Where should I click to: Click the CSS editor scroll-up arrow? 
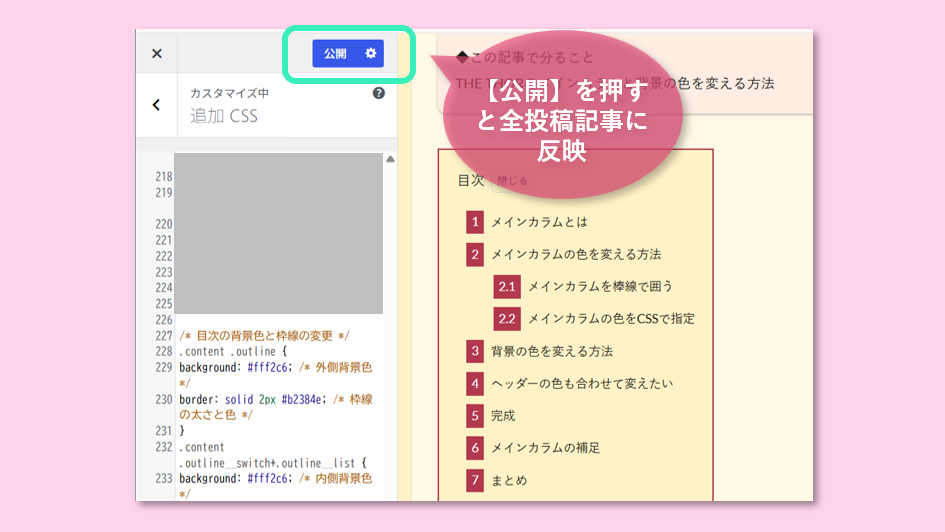(391, 159)
